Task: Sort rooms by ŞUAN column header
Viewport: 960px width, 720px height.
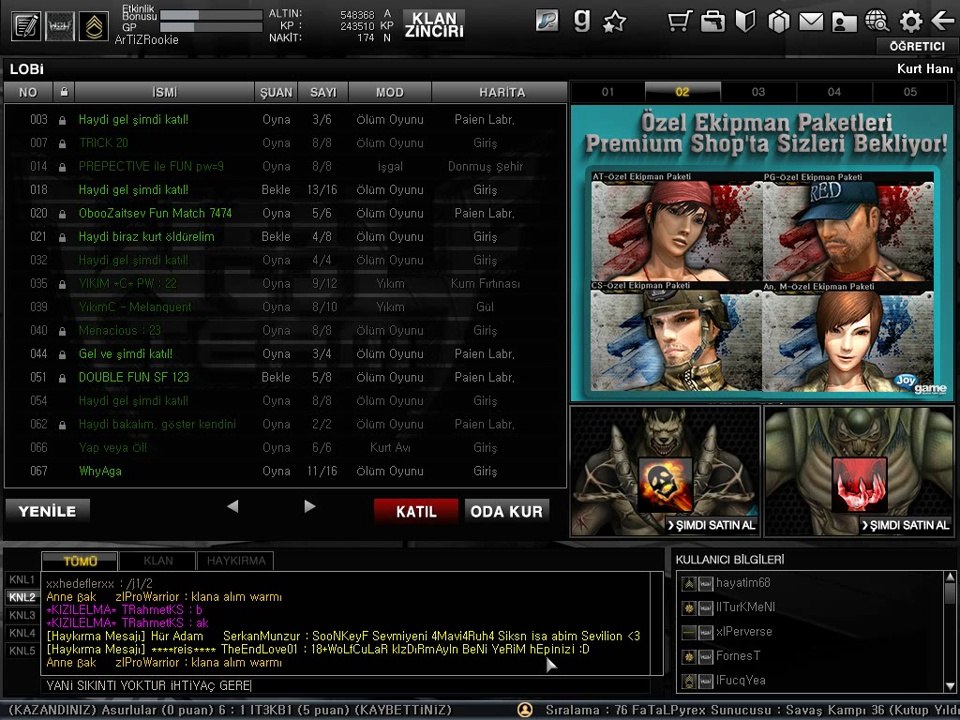Action: 276,92
